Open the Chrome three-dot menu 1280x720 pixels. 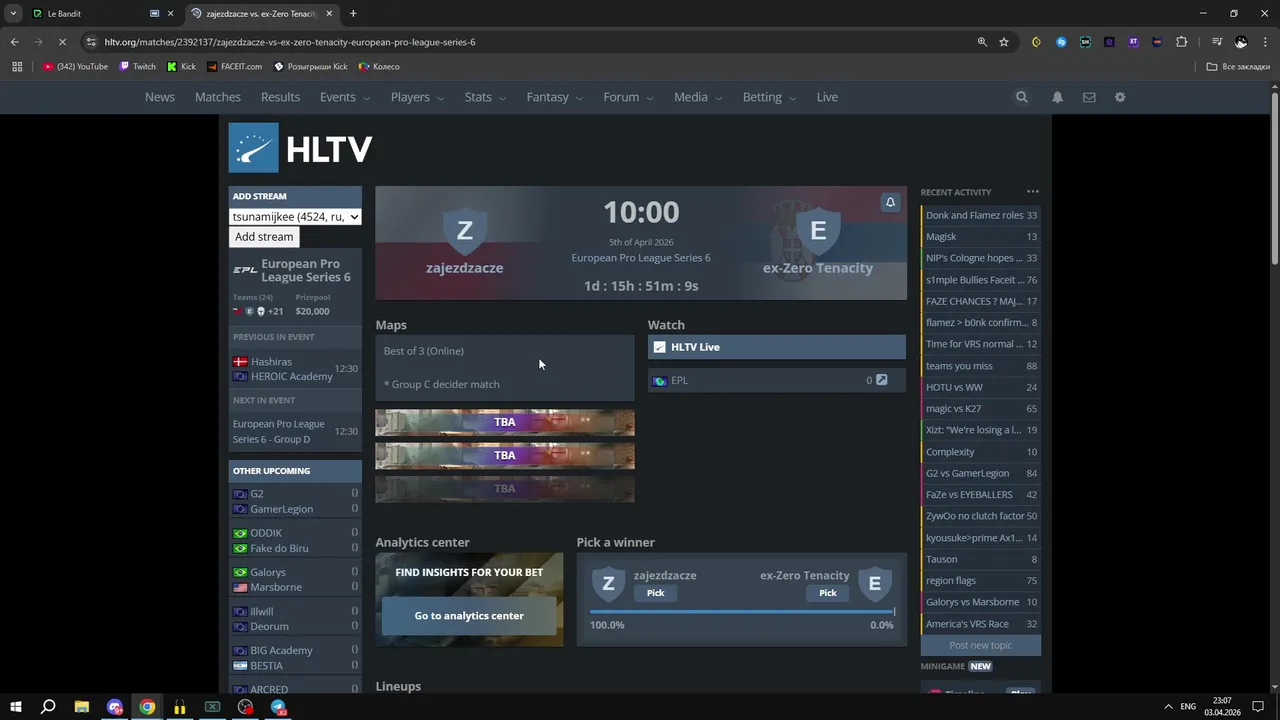point(1265,42)
